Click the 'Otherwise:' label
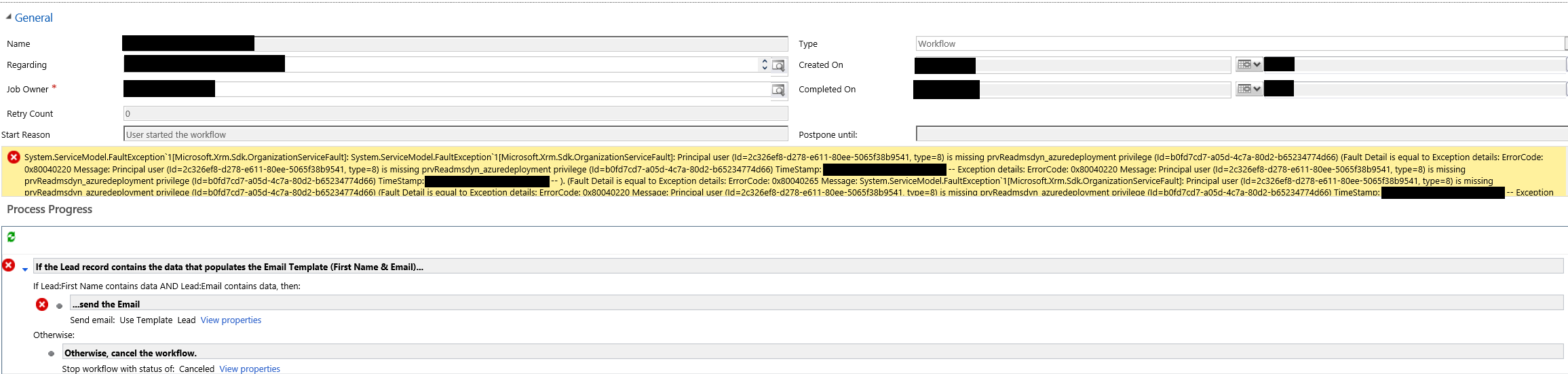1568x374 pixels. click(x=54, y=335)
